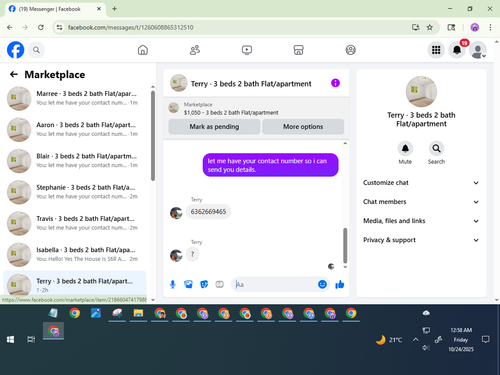
Task: Open weather widget showing 21°C
Action: (x=389, y=340)
